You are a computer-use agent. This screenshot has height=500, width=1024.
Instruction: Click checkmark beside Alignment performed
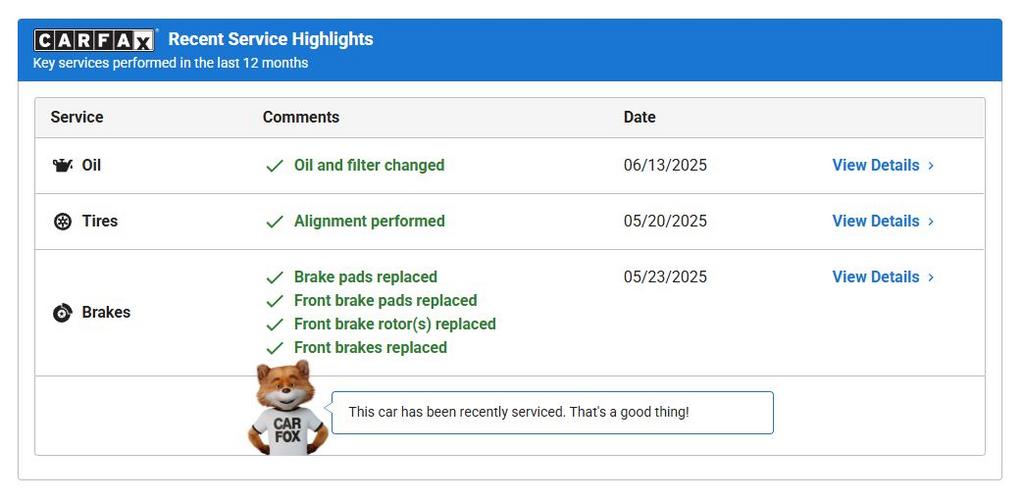click(x=275, y=222)
